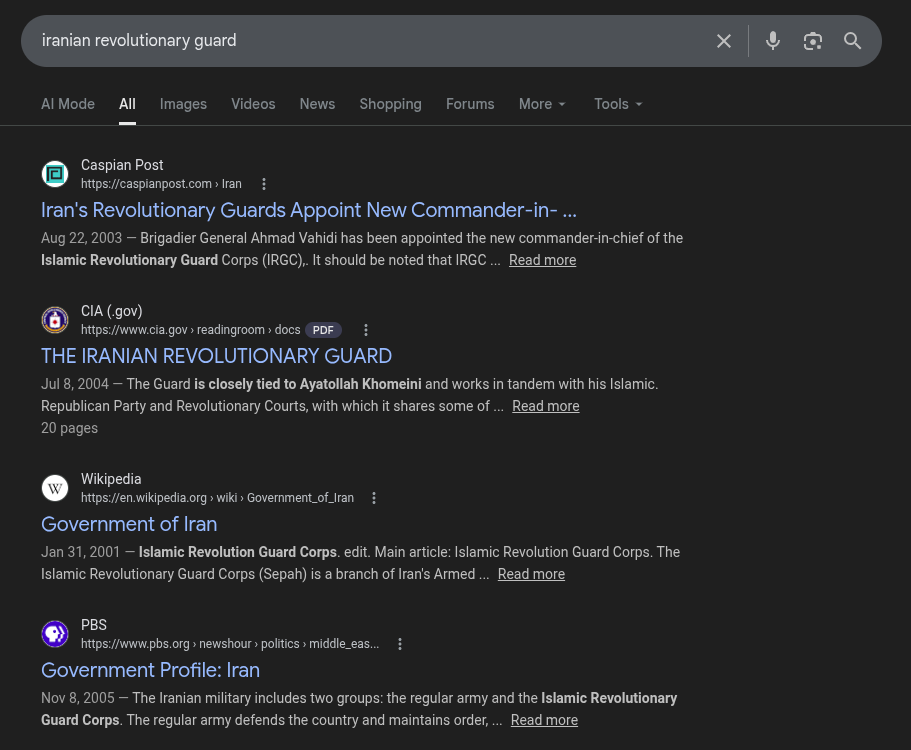Open Iran's Revolutionary Guards Appoint New Commander link

309,210
